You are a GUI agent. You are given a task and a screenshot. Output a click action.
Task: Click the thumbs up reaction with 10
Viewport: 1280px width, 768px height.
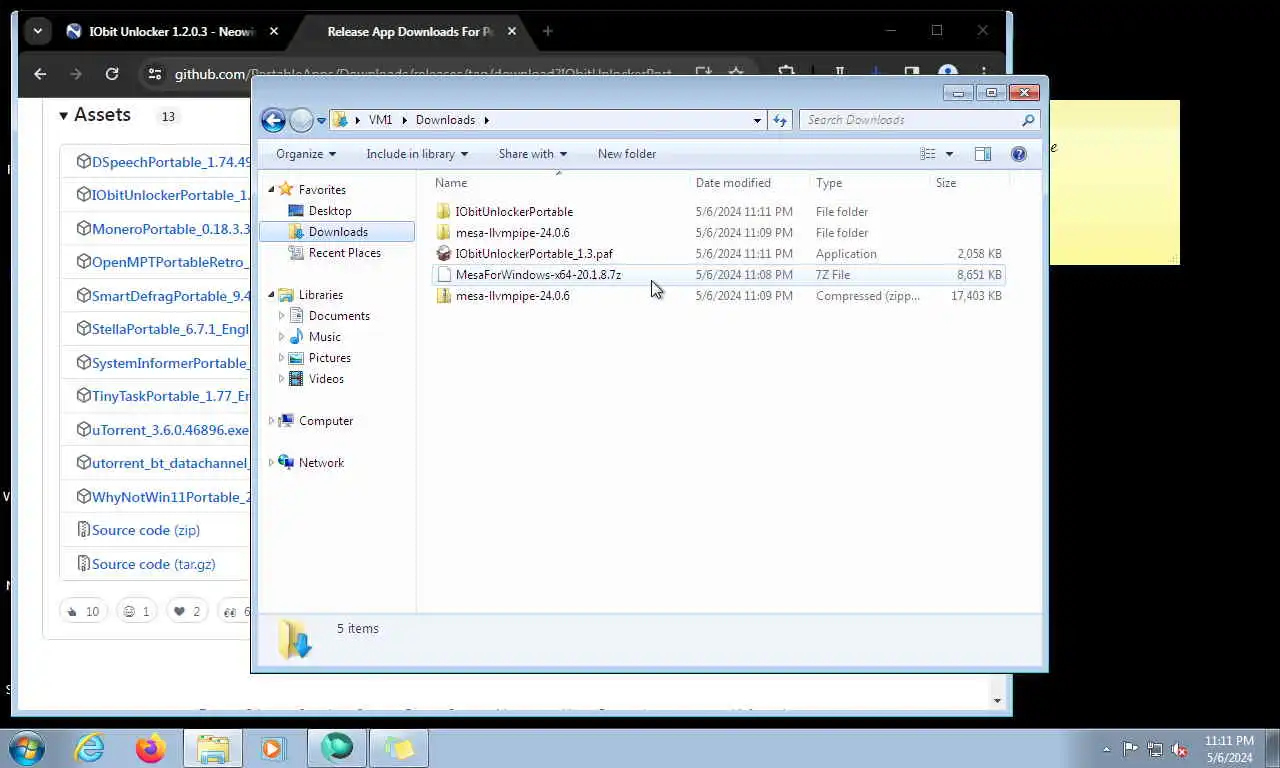click(x=83, y=611)
